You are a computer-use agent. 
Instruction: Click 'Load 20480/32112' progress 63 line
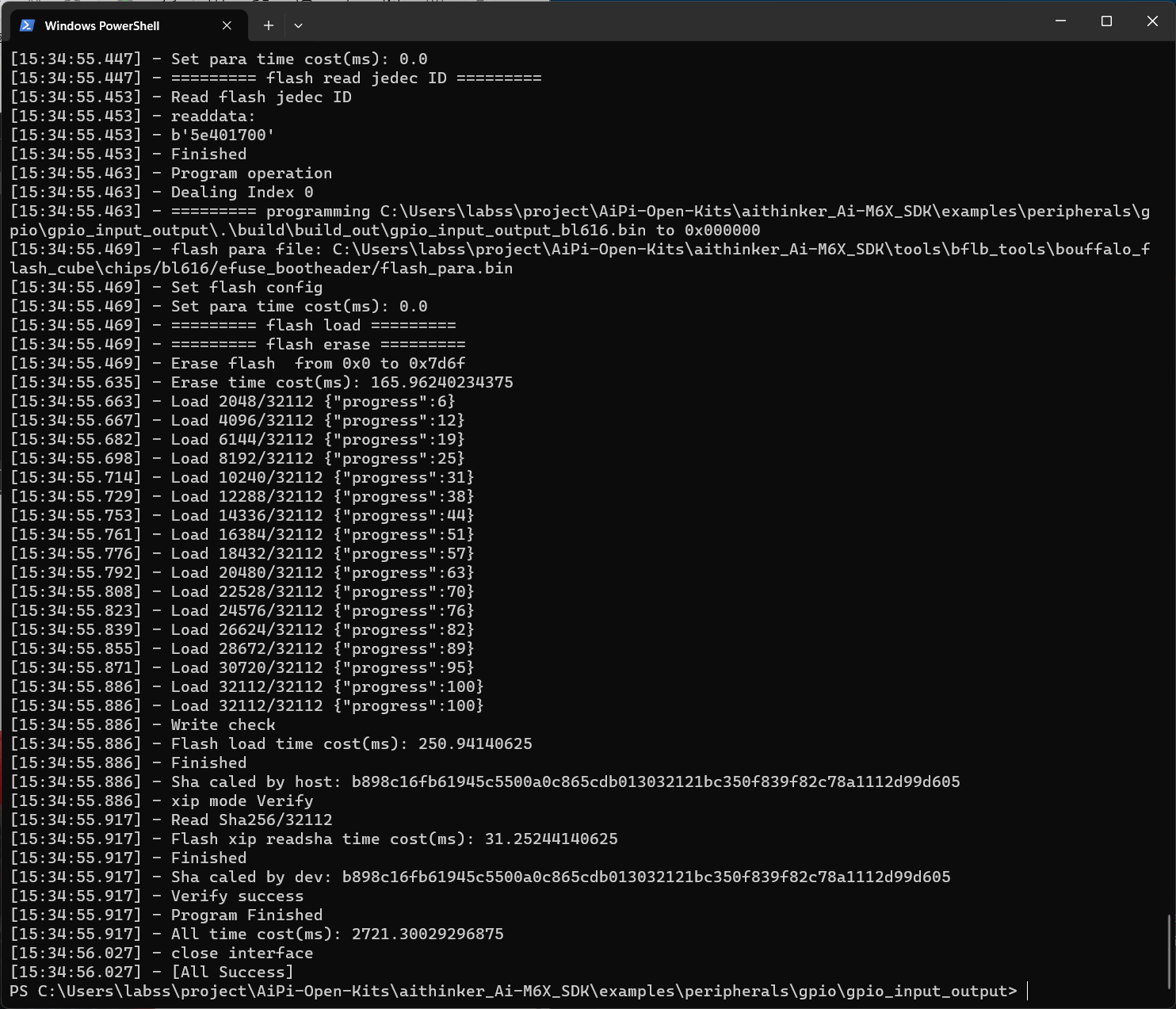pyautogui.click(x=242, y=572)
